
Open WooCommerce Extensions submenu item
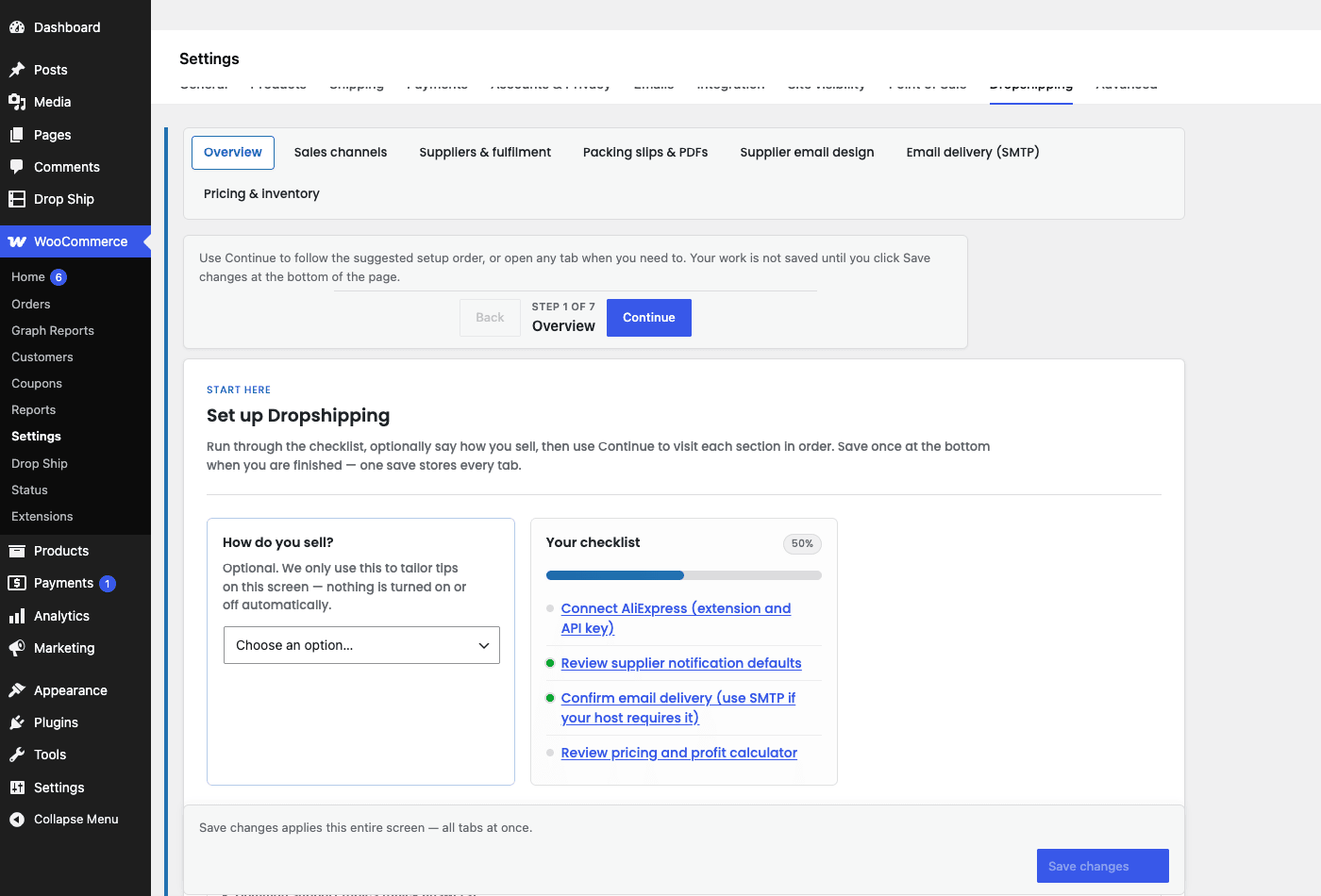pos(42,517)
